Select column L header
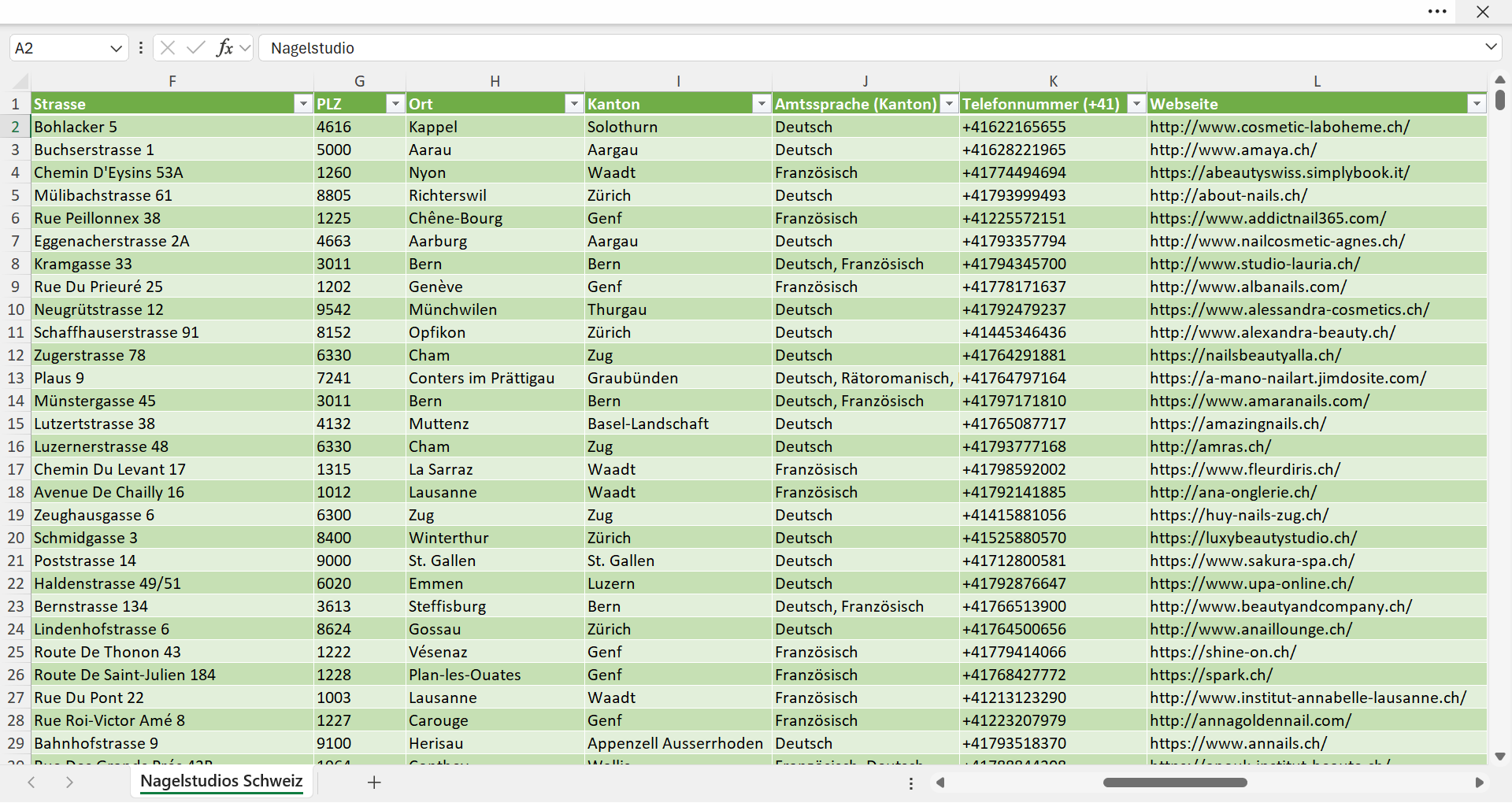The height and width of the screenshot is (803, 1512). 1317,81
